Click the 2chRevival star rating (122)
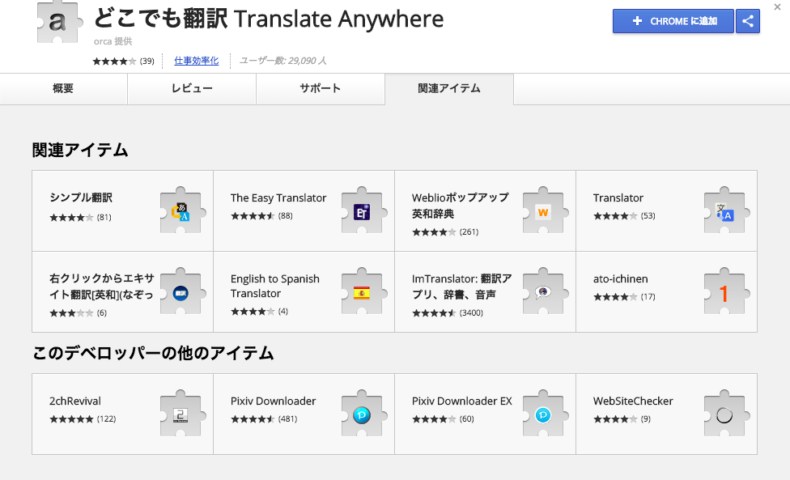Image resolution: width=790 pixels, height=480 pixels. coord(71,419)
